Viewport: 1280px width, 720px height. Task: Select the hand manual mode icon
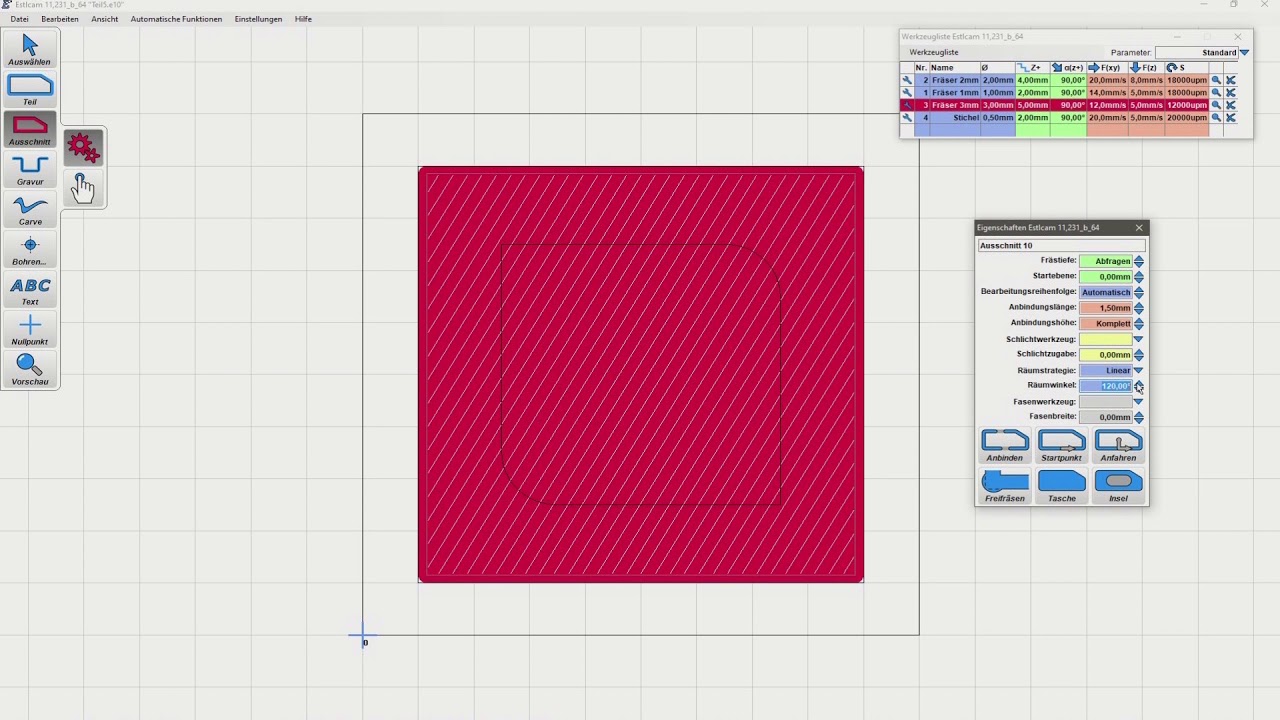83,187
